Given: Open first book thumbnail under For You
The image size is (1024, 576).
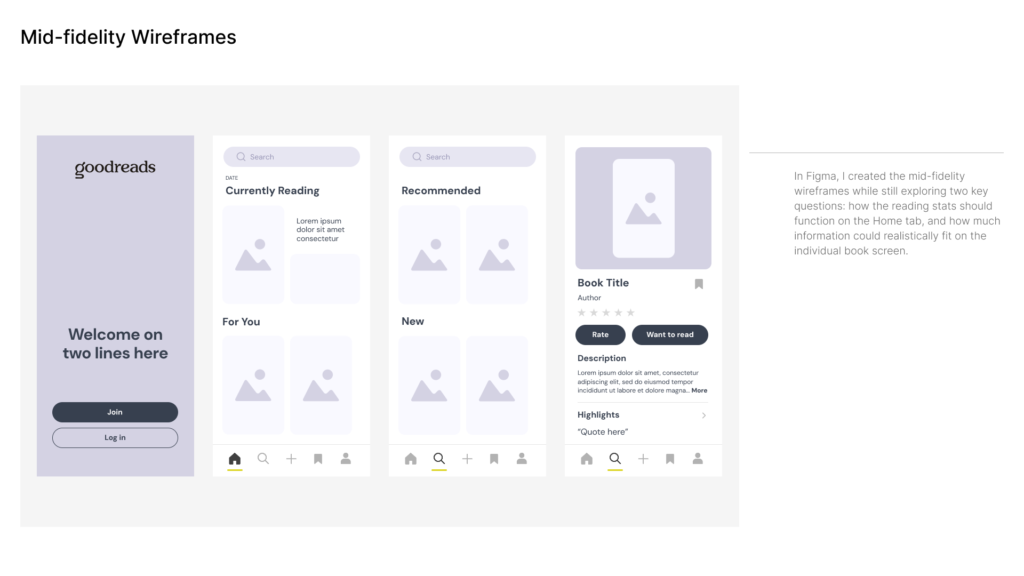Looking at the screenshot, I should pos(253,385).
